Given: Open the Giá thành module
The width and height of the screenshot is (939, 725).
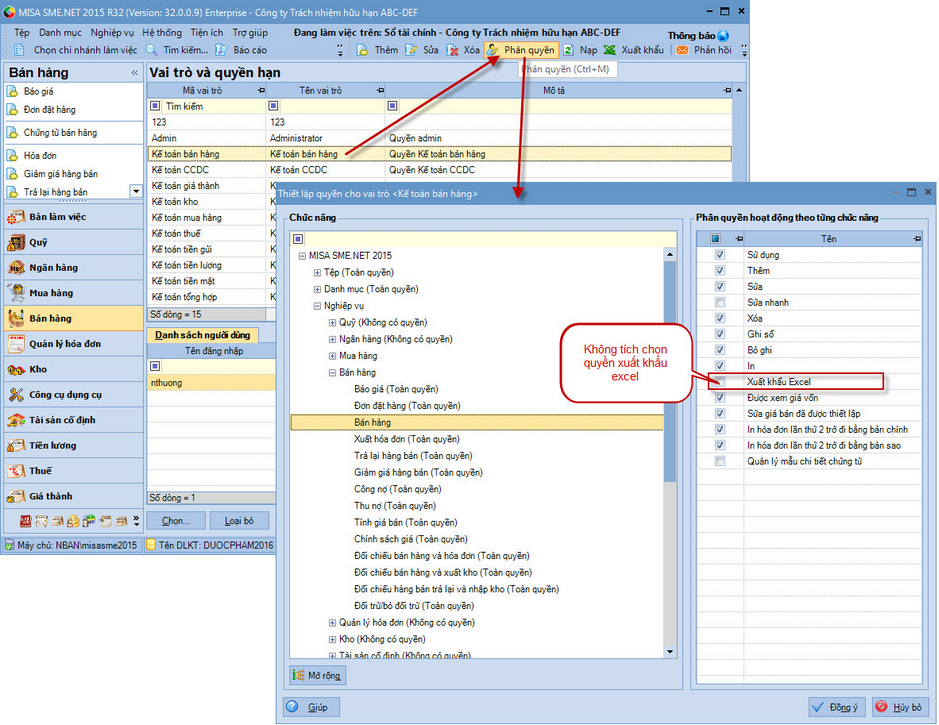Looking at the screenshot, I should [x=73, y=496].
